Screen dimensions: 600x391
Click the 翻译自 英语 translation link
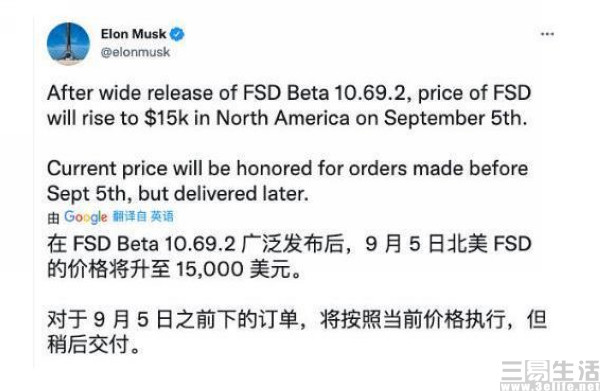143,216
